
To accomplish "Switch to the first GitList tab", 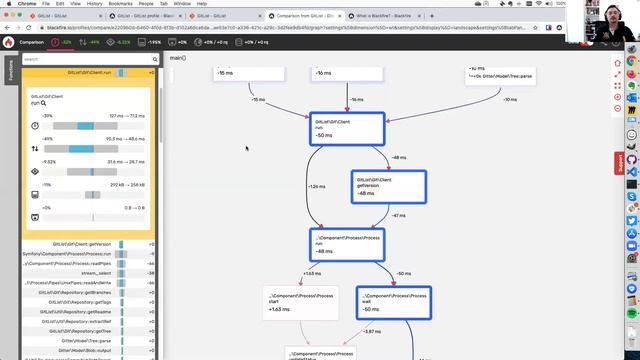I will point(65,16).
